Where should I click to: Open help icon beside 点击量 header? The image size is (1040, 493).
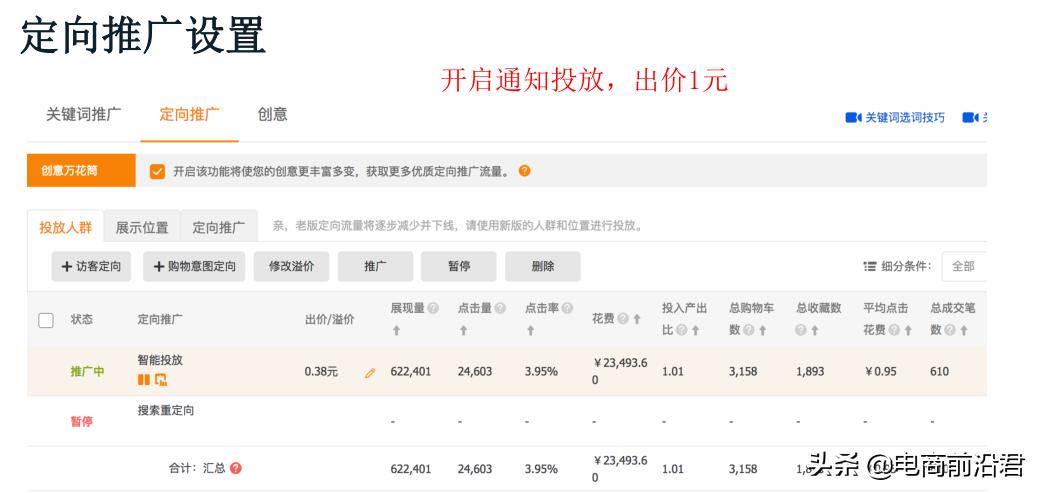[x=500, y=308]
